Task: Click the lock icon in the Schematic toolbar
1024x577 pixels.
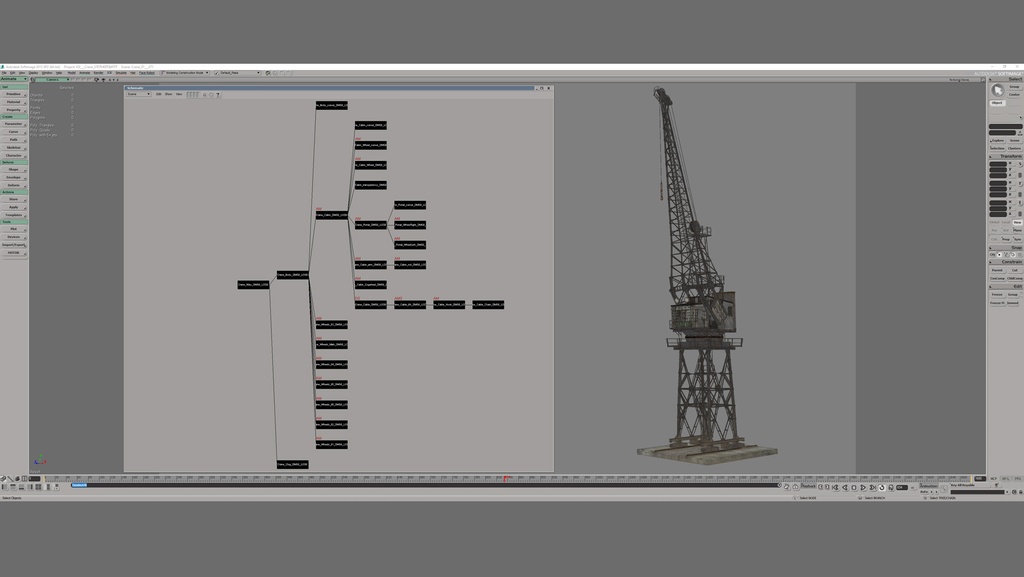Action: tap(204, 92)
